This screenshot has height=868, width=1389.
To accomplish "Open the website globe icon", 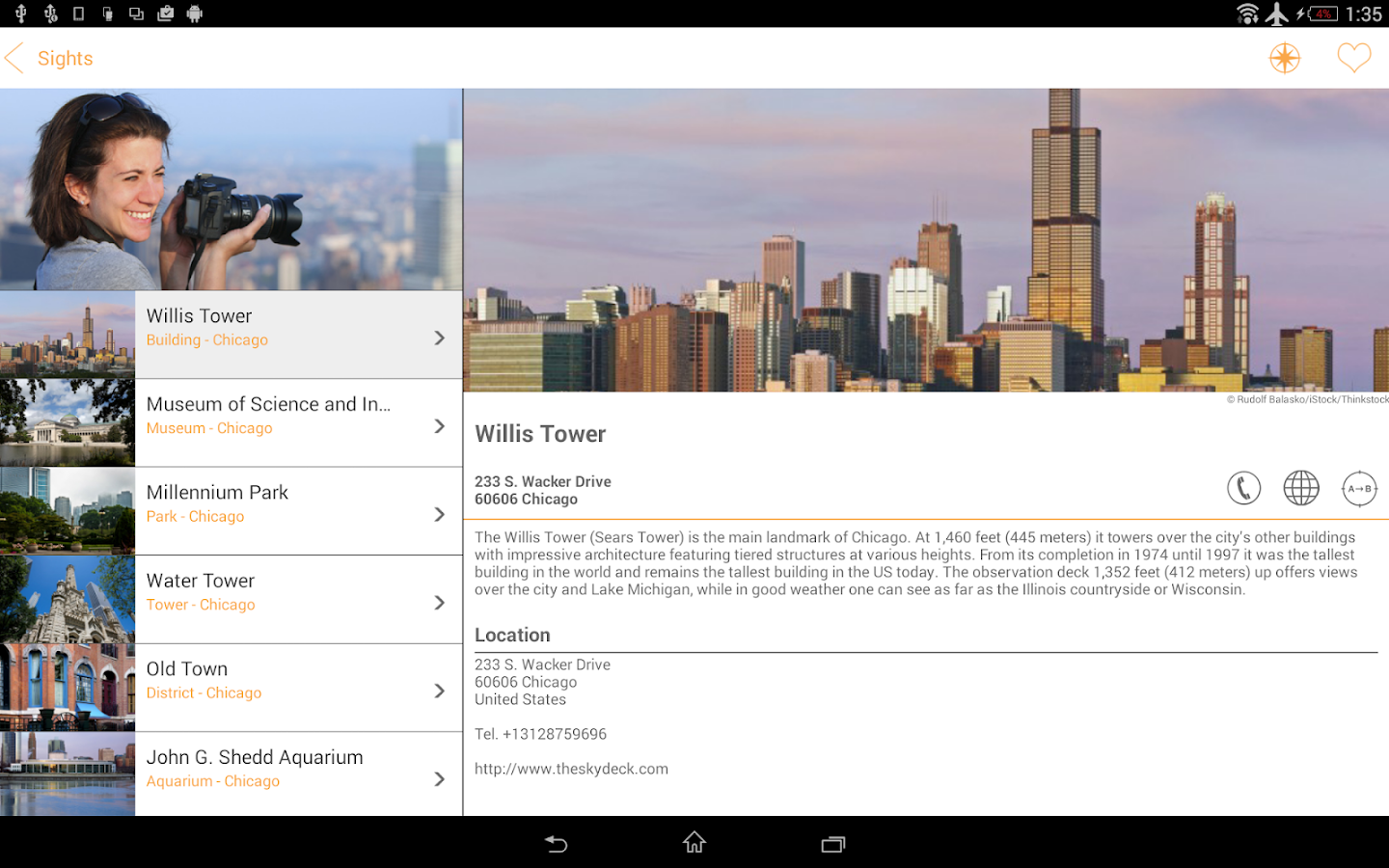I will [1301, 488].
